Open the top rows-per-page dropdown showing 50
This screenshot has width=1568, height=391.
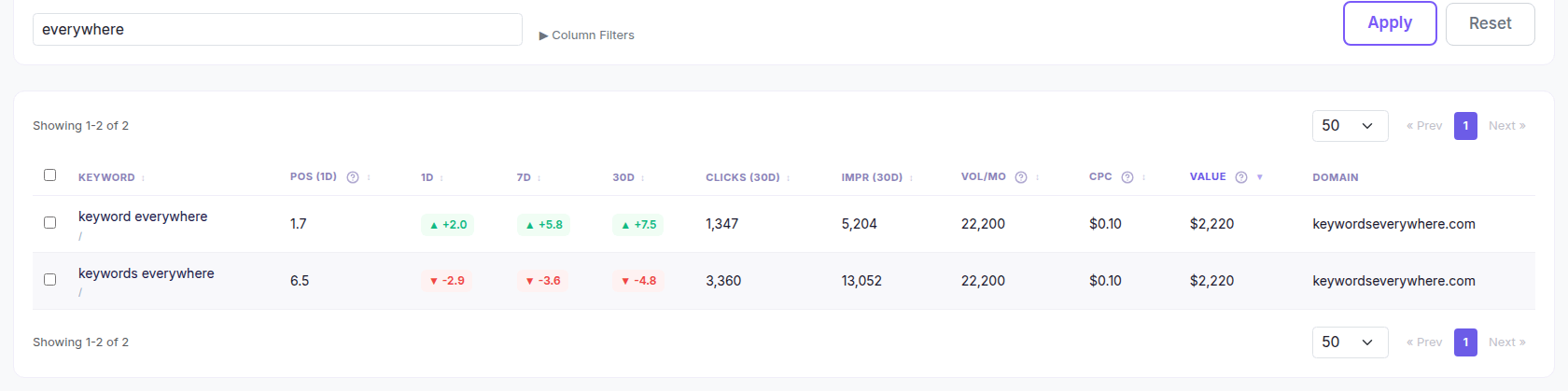1350,126
